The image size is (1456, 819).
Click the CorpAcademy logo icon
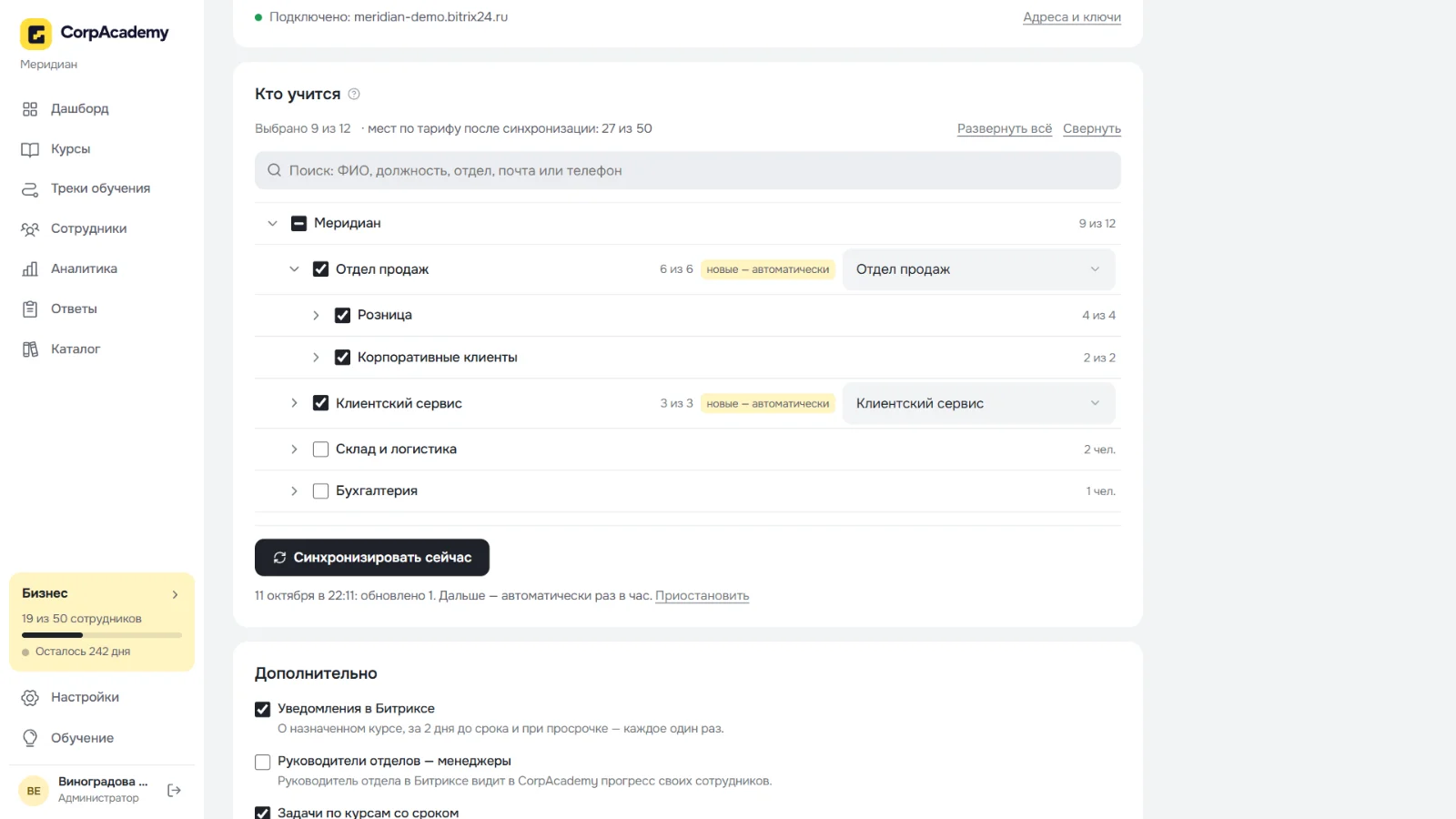point(35,34)
